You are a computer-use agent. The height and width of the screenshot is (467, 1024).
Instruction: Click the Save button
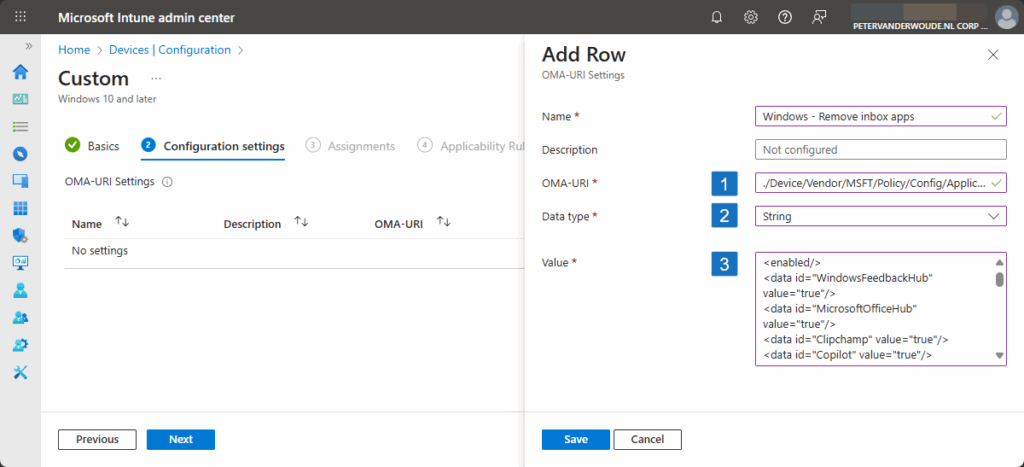click(x=575, y=439)
